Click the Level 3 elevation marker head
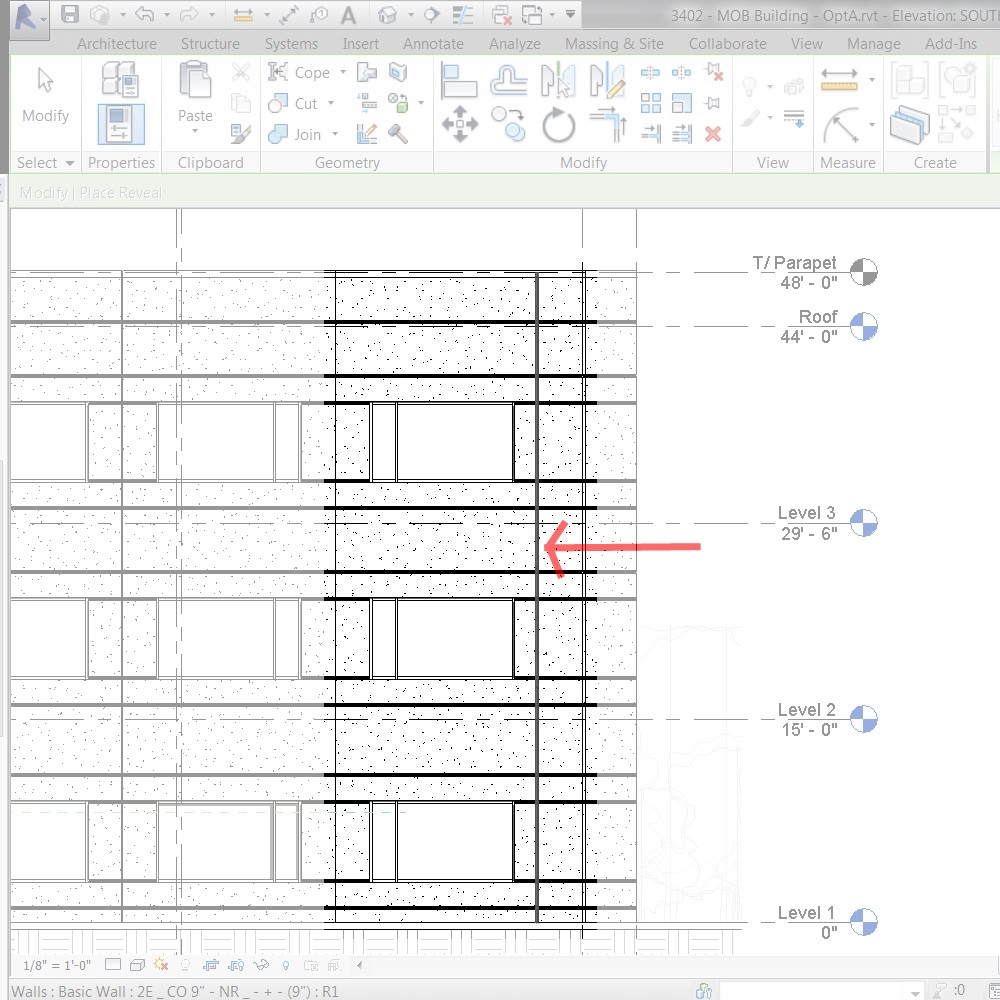The image size is (1000, 1000). (864, 522)
